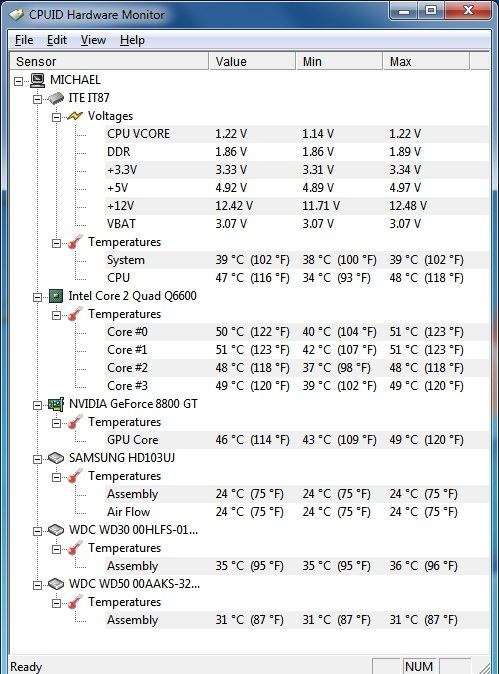Click the Min column header

[340, 61]
